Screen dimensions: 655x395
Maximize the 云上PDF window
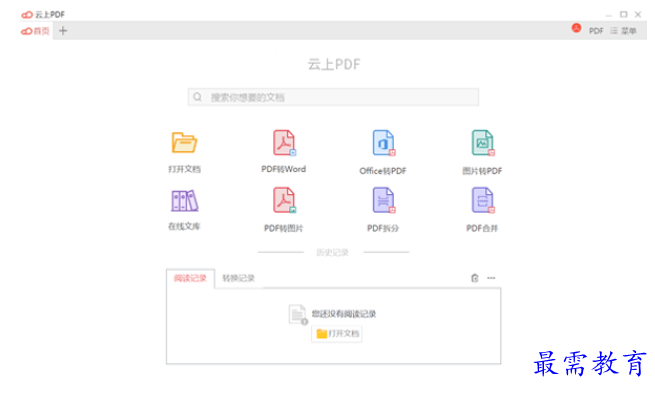tap(624, 15)
